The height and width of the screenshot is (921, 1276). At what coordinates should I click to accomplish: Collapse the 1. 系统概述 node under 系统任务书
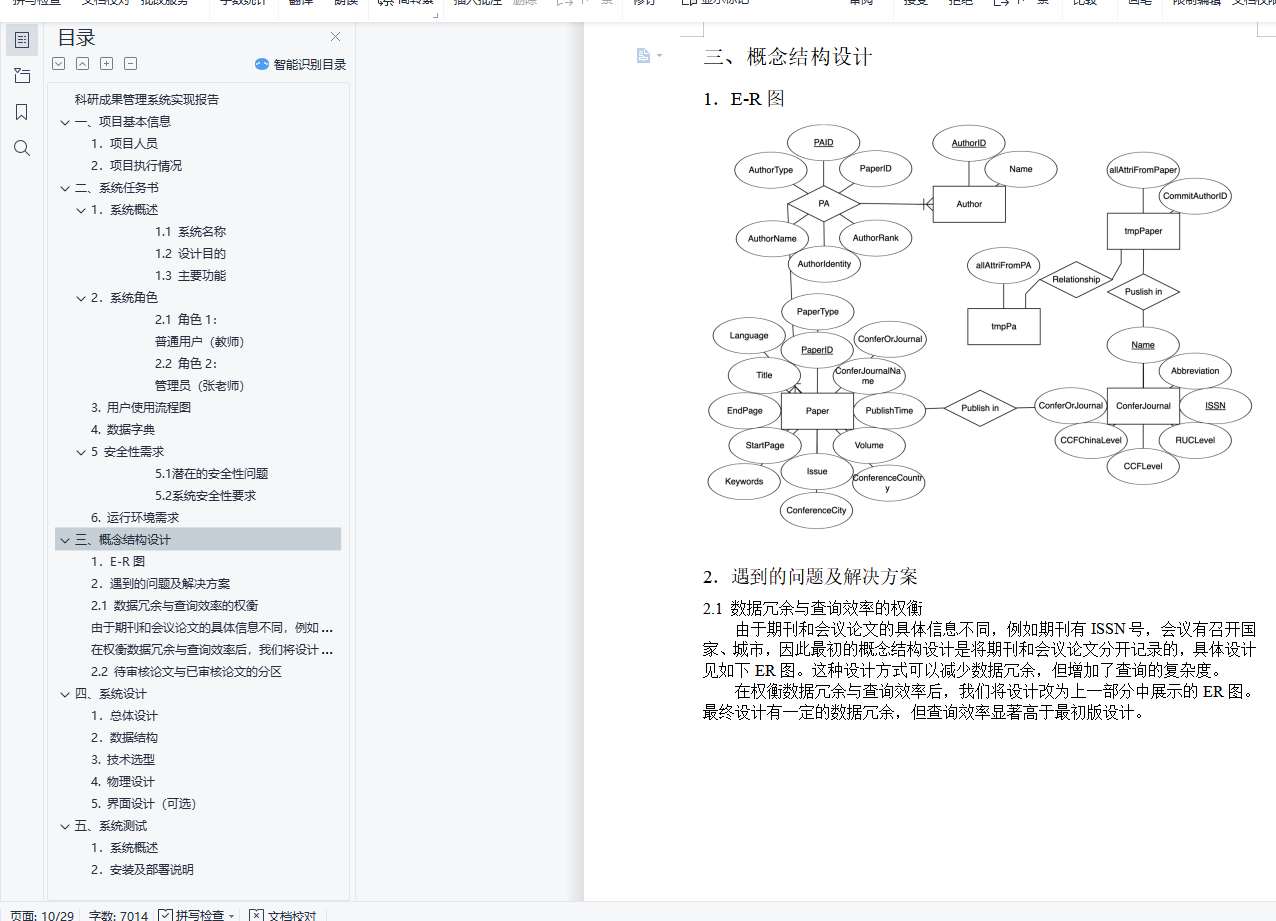81,210
